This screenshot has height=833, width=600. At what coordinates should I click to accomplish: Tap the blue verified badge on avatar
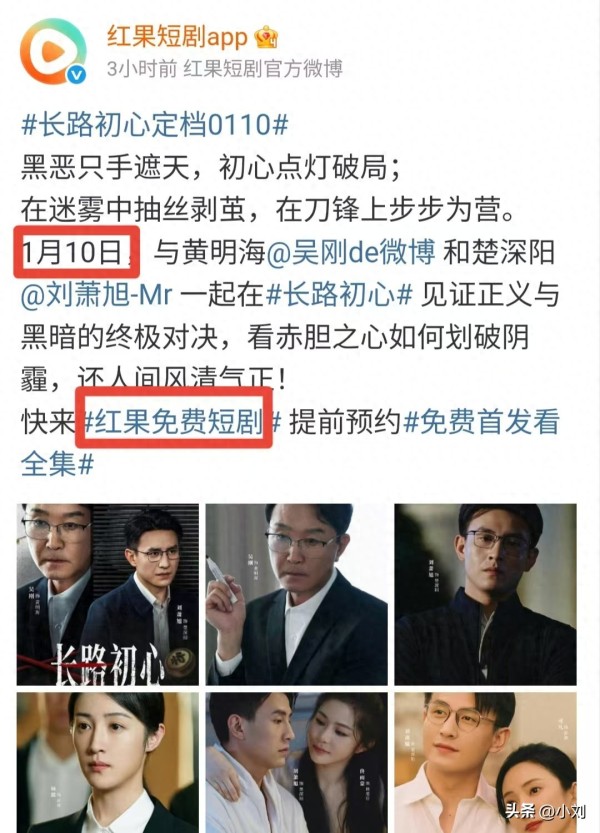click(76, 74)
